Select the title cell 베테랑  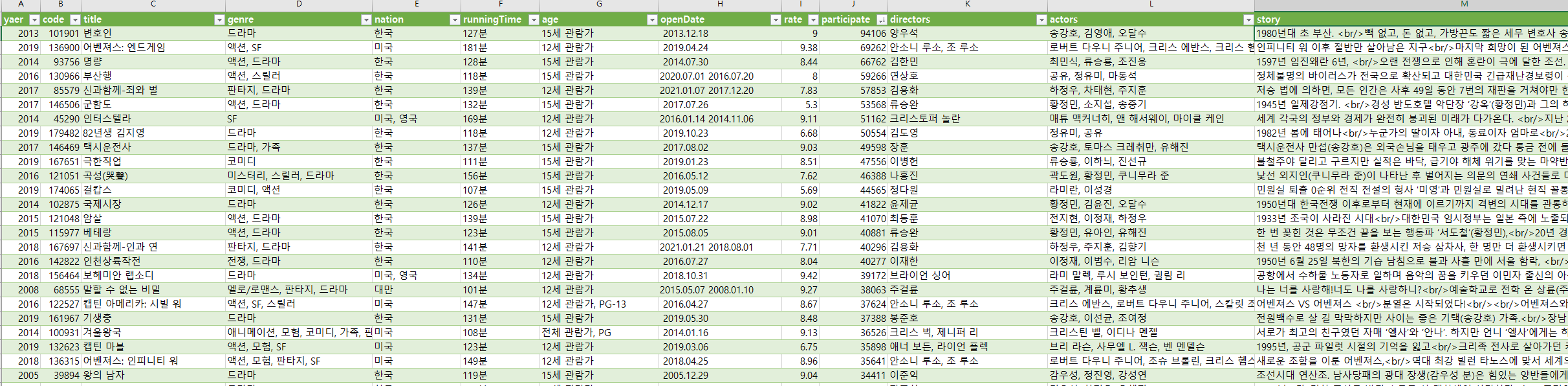[x=153, y=233]
